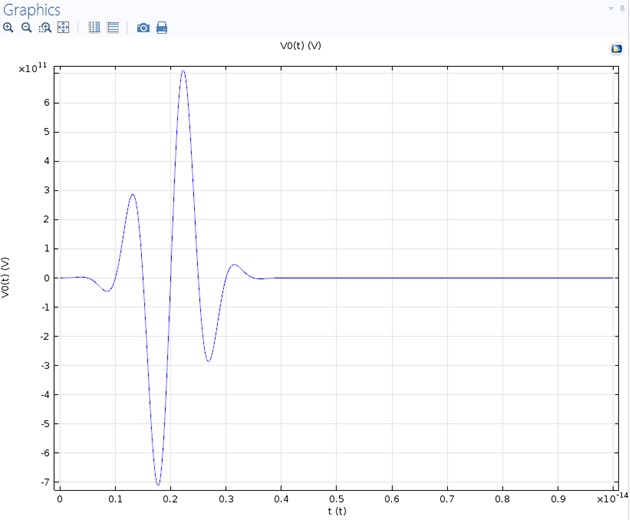
Task: Click the ×10^11 y-axis scale factor
Action: point(34,68)
